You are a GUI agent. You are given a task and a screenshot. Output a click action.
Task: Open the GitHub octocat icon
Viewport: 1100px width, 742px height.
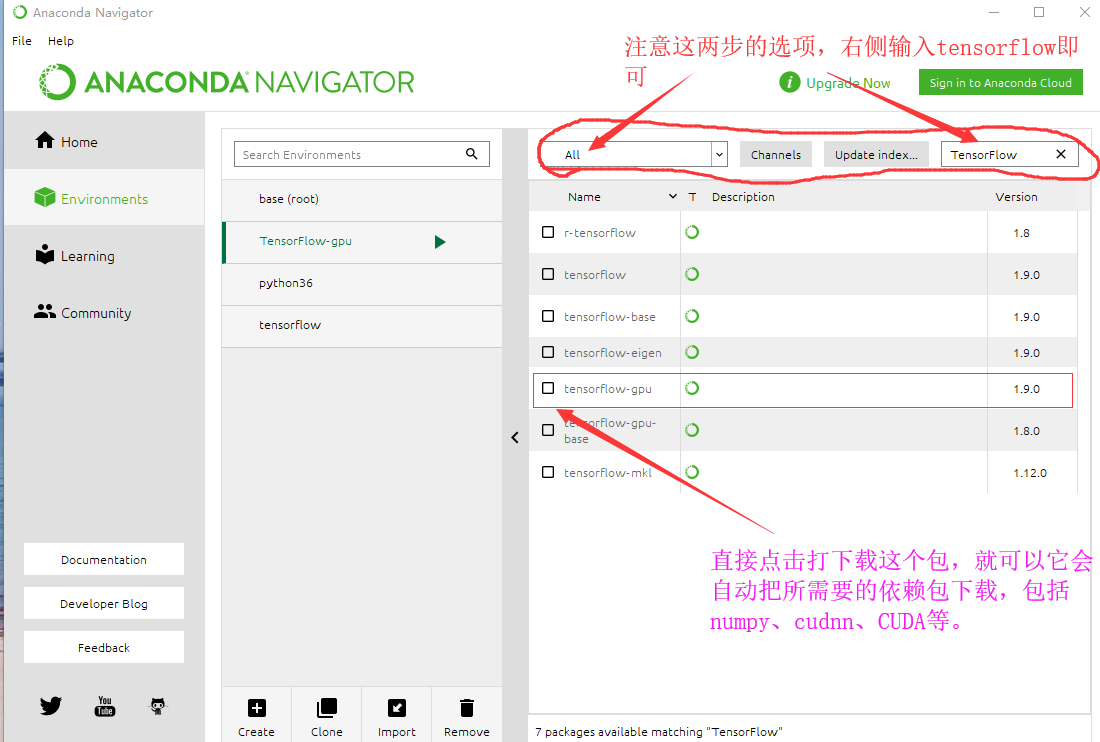tap(158, 706)
